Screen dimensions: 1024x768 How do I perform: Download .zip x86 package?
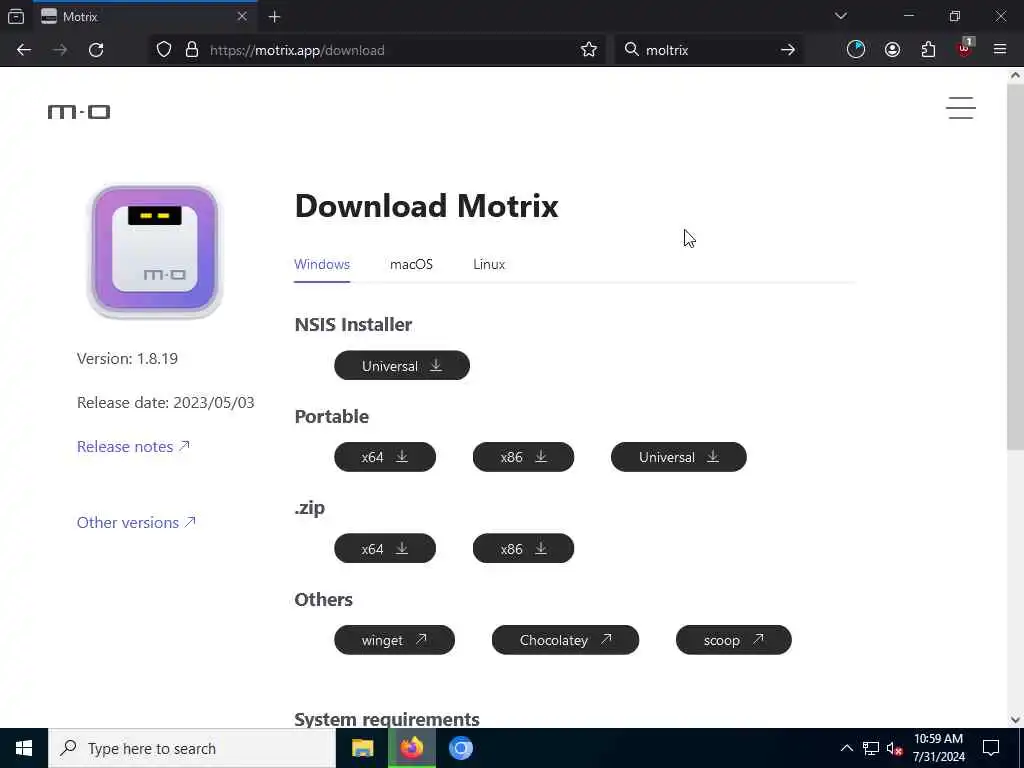pos(523,549)
